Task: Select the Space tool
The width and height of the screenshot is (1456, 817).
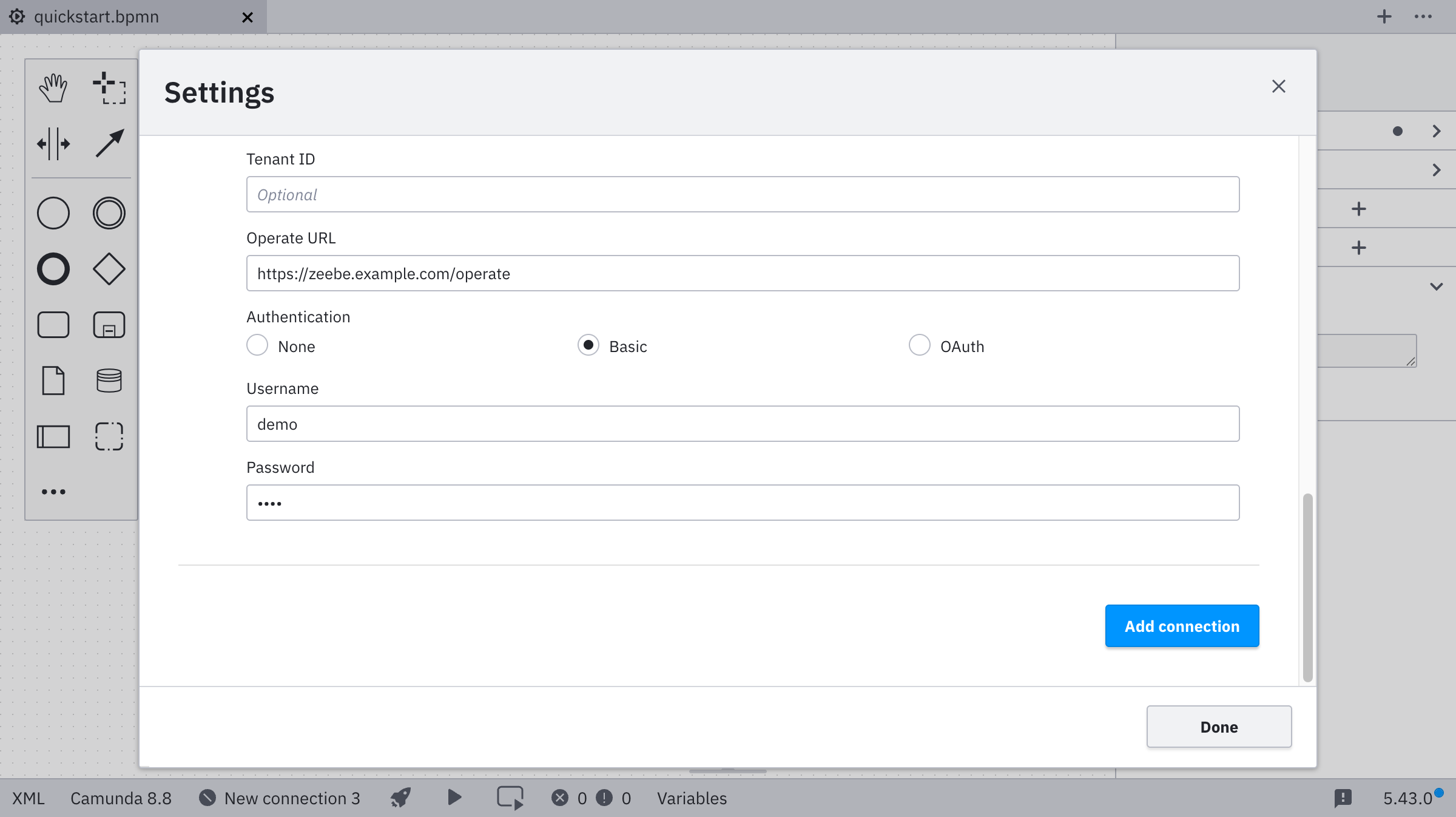Action: pos(53,144)
